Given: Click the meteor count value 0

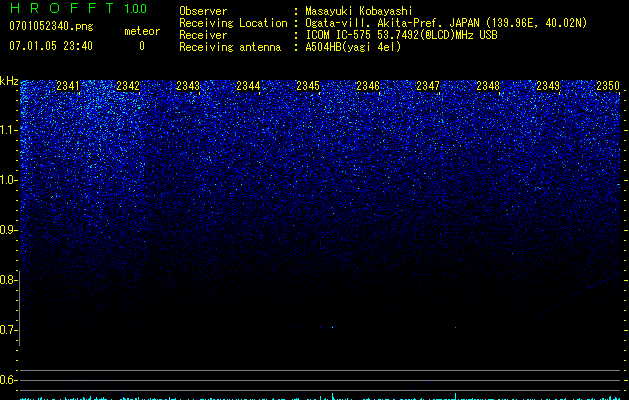Looking at the screenshot, I should 142,46.
